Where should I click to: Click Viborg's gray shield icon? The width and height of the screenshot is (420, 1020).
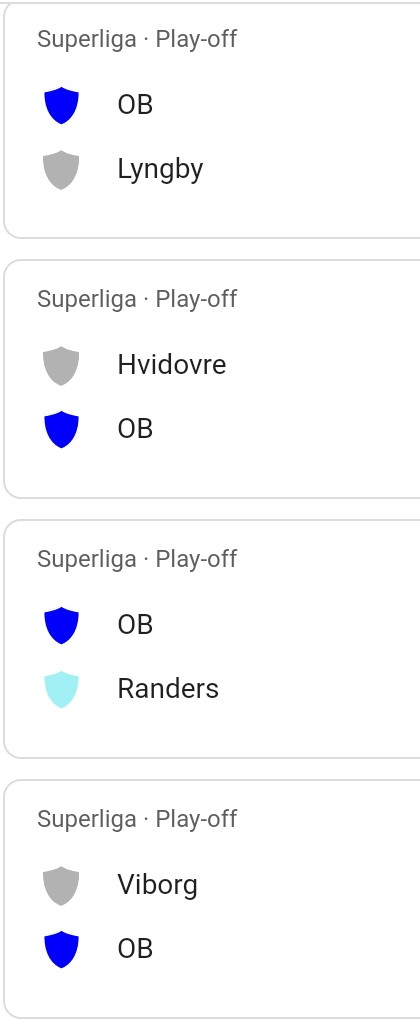[61, 885]
